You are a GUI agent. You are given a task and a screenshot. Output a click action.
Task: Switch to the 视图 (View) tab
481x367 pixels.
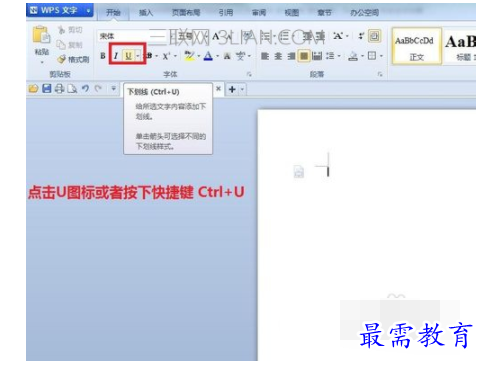tap(292, 13)
